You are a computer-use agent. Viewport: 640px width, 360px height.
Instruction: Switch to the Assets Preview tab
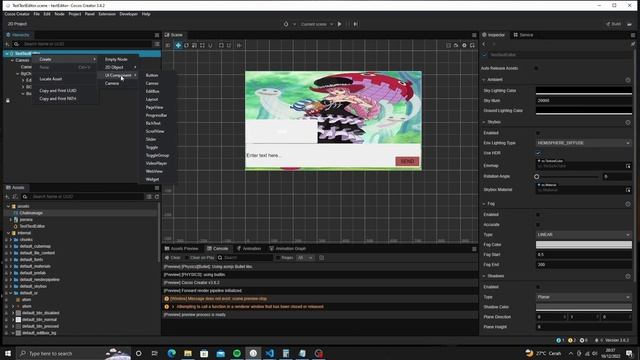(x=181, y=249)
